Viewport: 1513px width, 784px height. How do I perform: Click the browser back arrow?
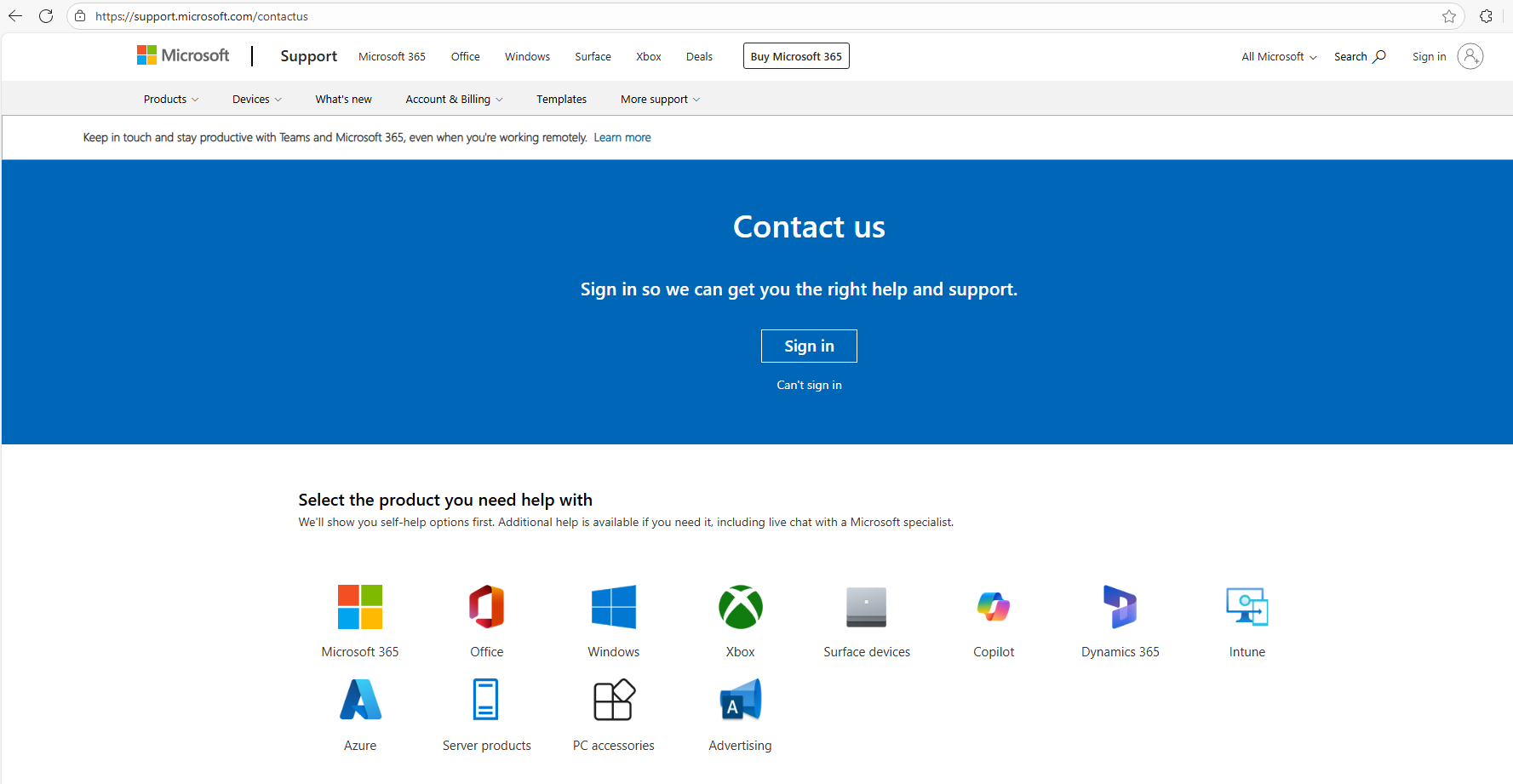[x=15, y=16]
